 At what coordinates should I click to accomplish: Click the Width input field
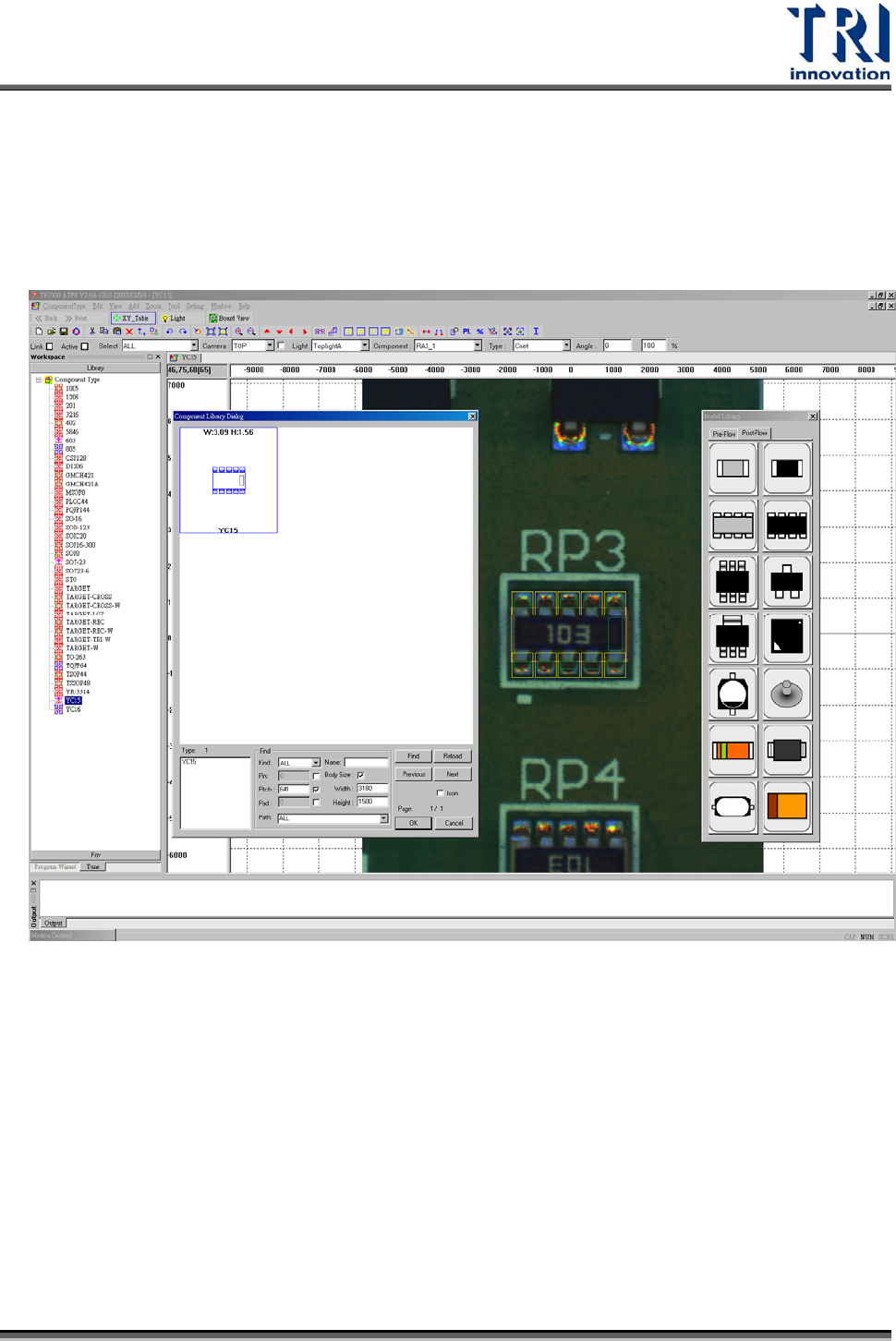point(372,789)
